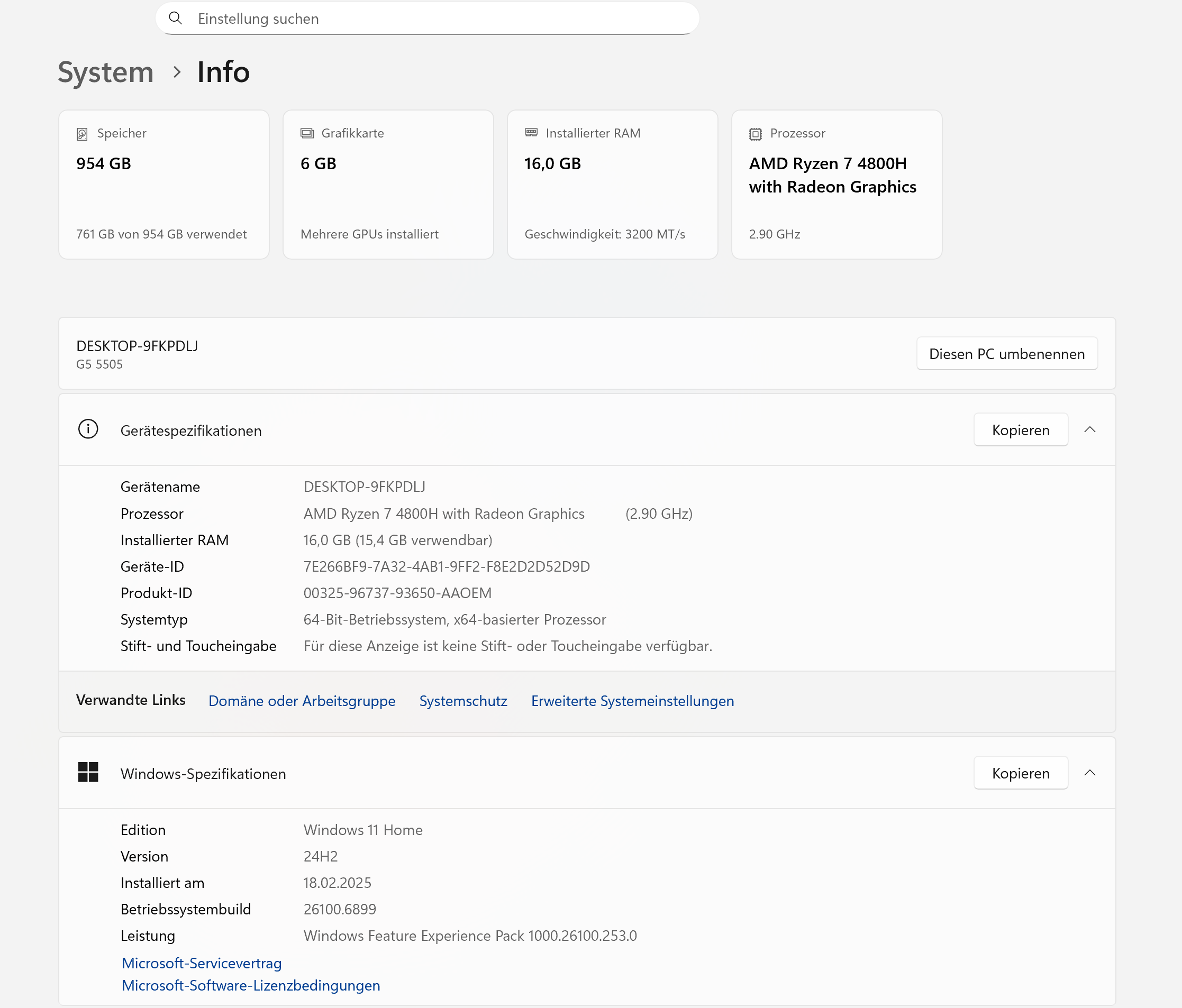The width and height of the screenshot is (1182, 1008).
Task: Open Erweiterte Systemeinstellungen link
Action: tap(632, 701)
